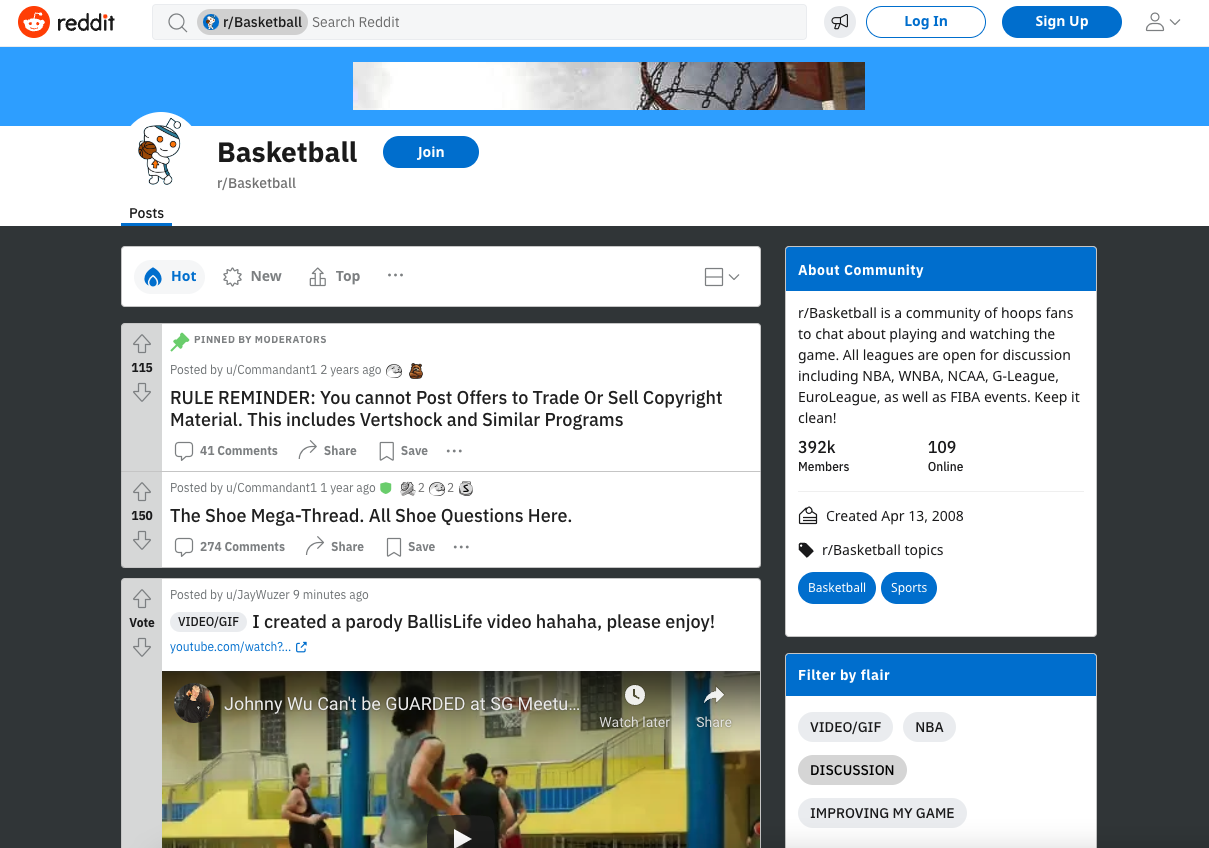Image resolution: width=1209 pixels, height=848 pixels.
Task: Upvote the parody BallisLife video post
Action: (x=142, y=598)
